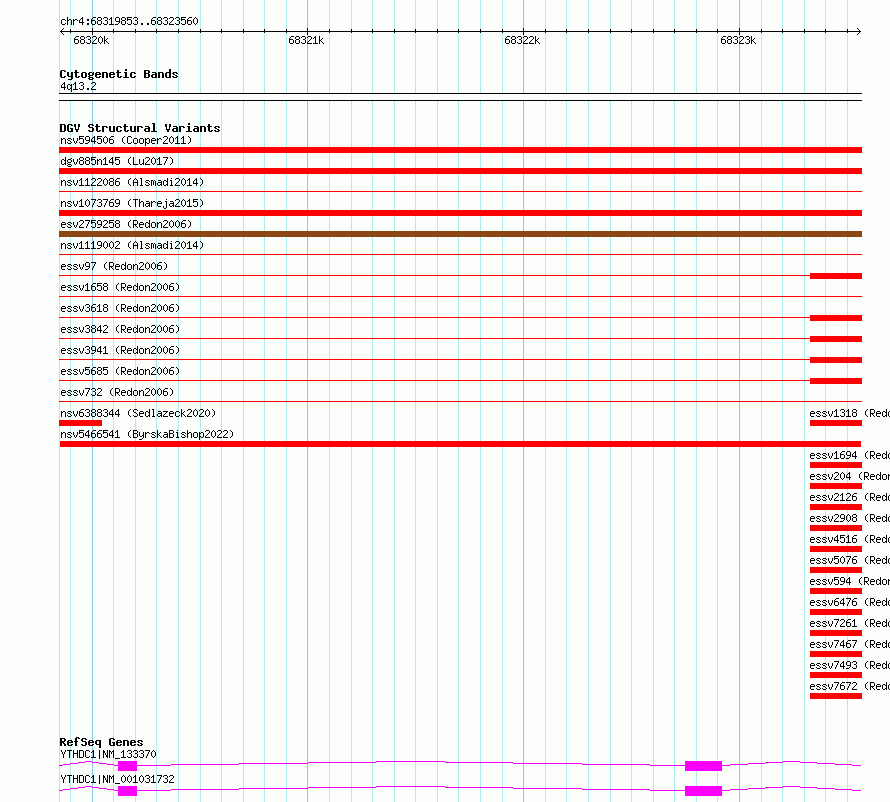Click NM_133370 small exon near 68320k
This screenshot has width=890, height=802.
pyautogui.click(x=127, y=766)
